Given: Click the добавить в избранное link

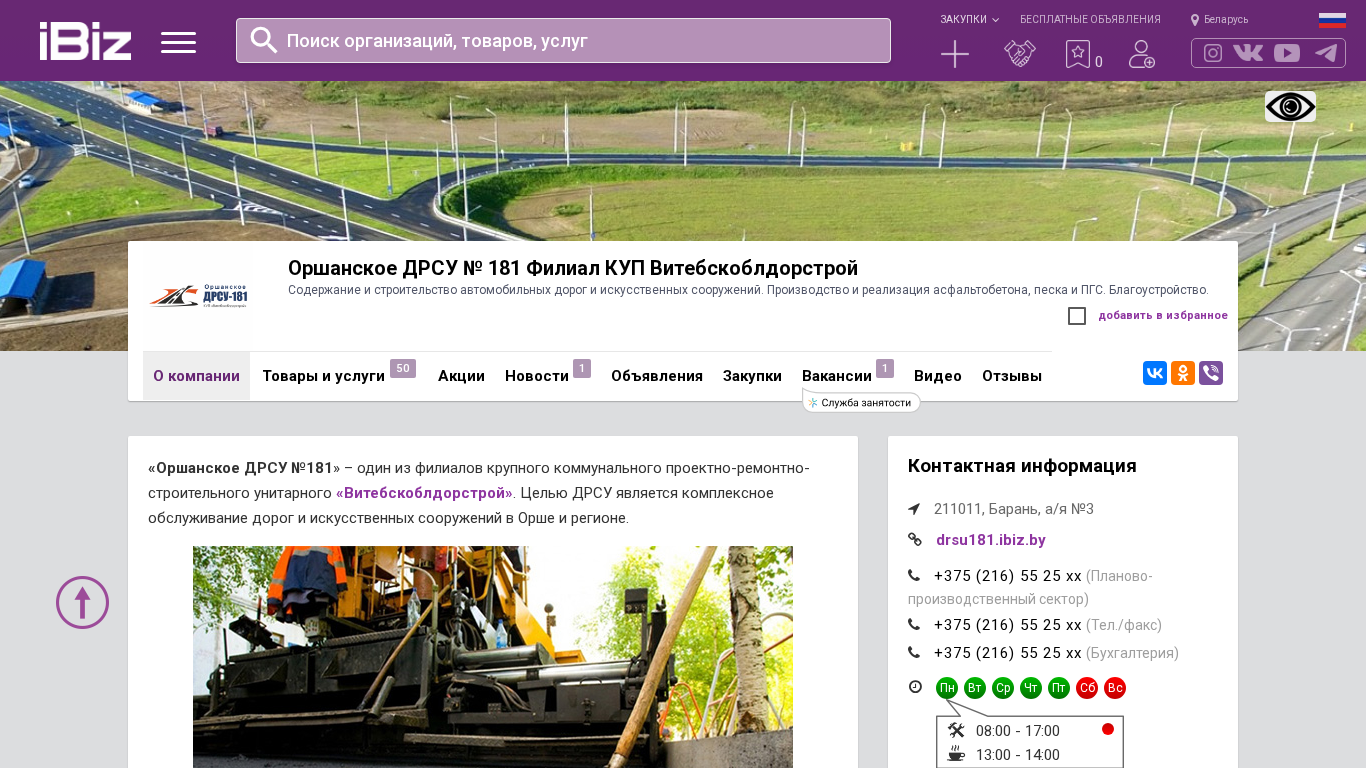Looking at the screenshot, I should tap(1163, 316).
